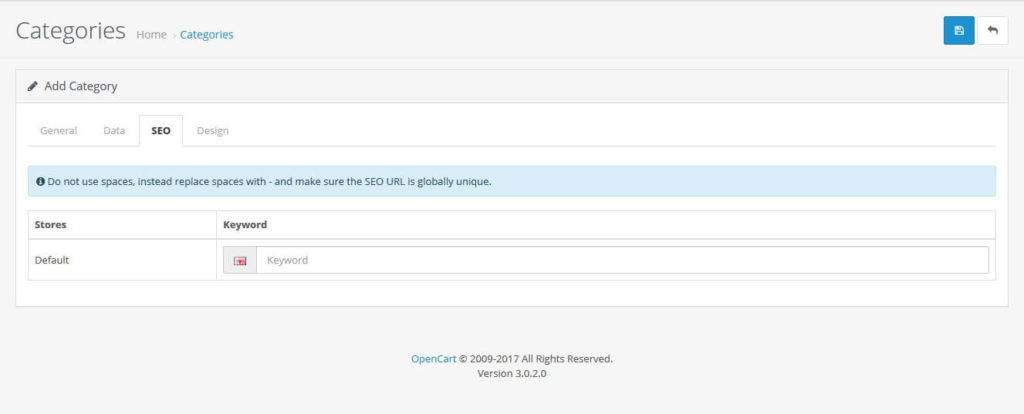
Task: Go to the Design tab
Action: click(x=212, y=131)
